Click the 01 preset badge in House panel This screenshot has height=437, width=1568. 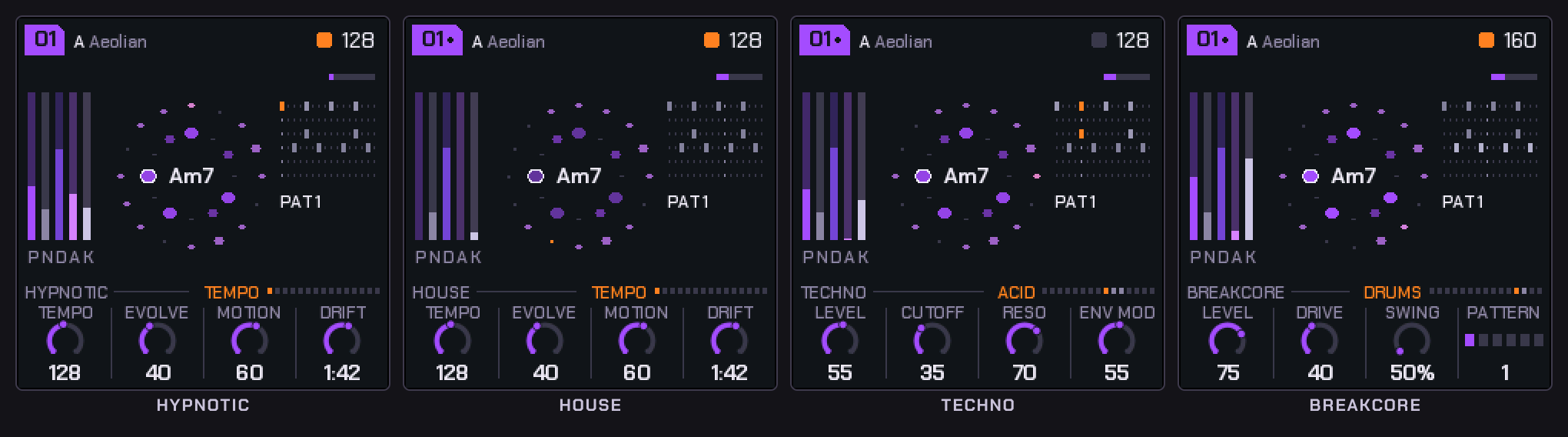pos(437,40)
